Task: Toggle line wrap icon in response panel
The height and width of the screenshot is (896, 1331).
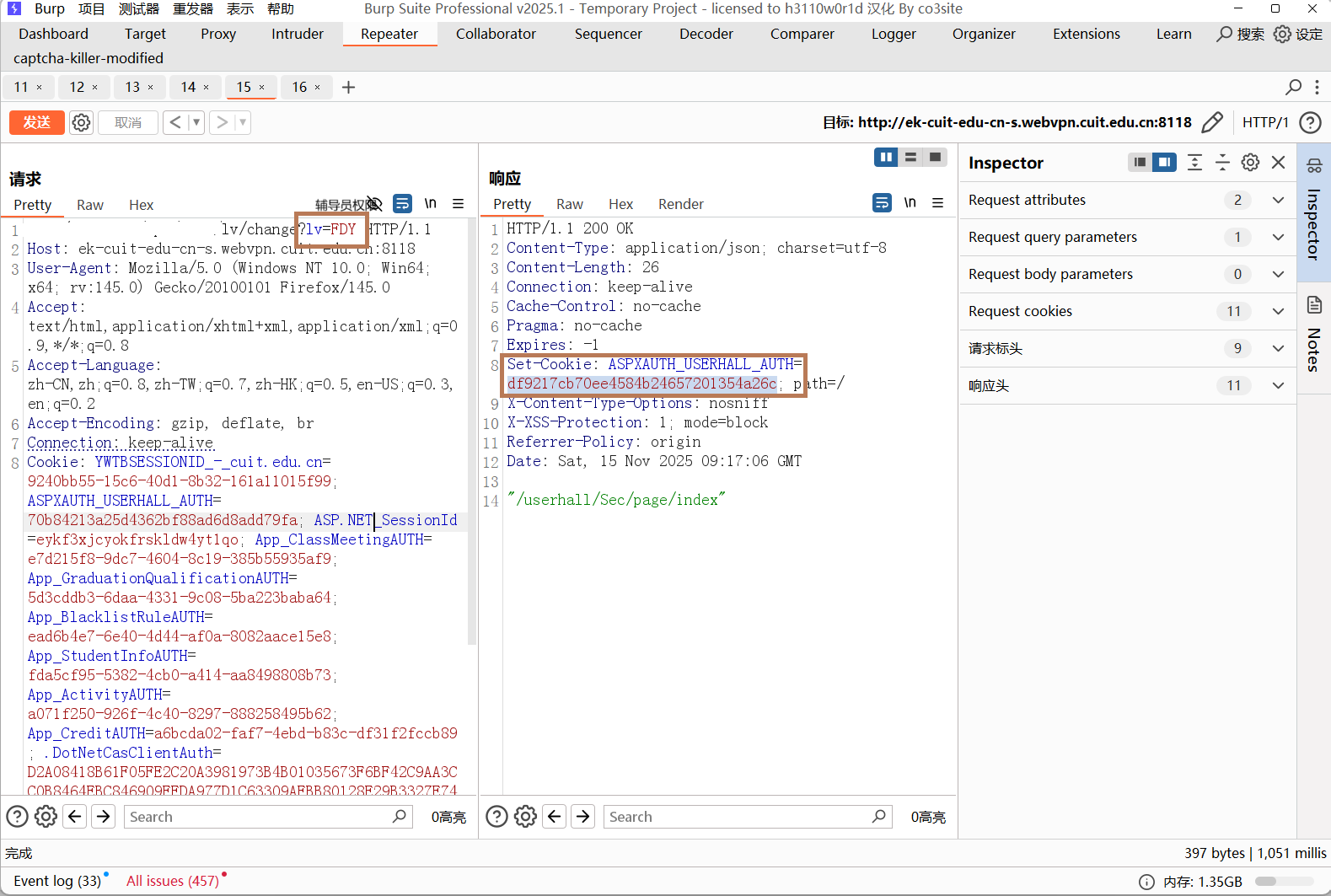Action: [882, 203]
